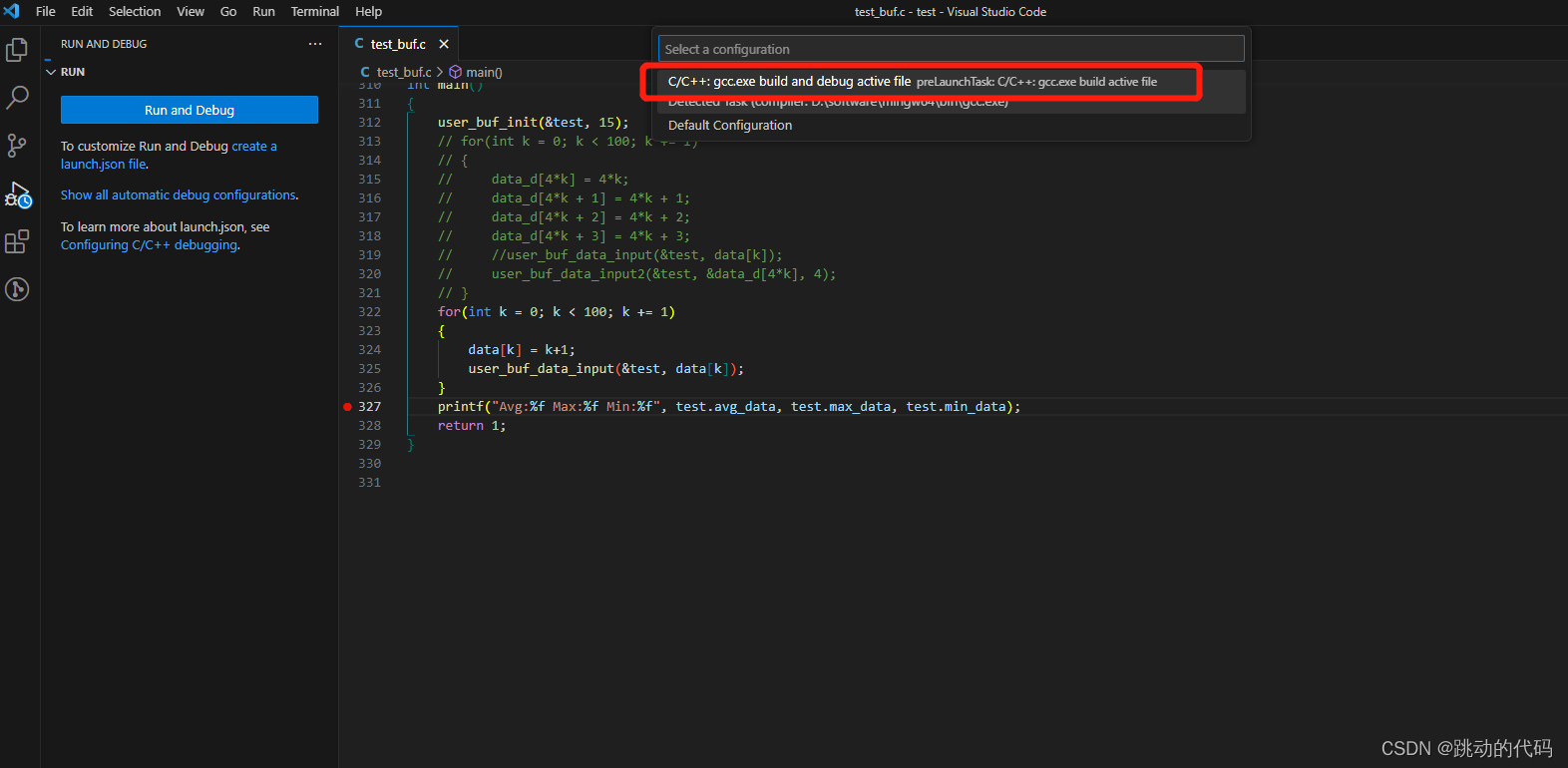This screenshot has height=768, width=1568.
Task: Open the Run menu
Action: [x=263, y=11]
